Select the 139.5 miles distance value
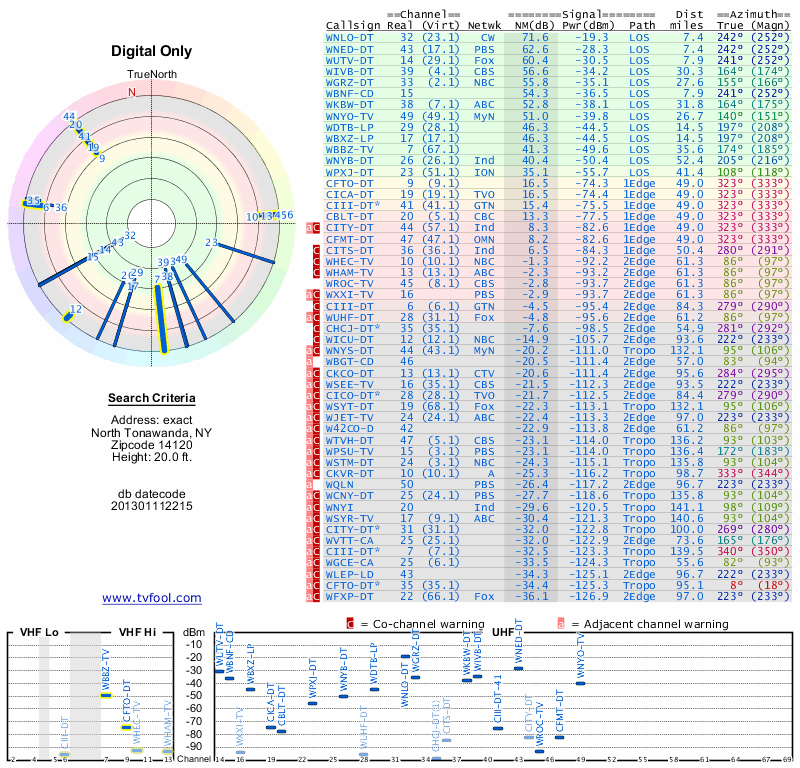The width and height of the screenshot is (800, 768). (687, 551)
